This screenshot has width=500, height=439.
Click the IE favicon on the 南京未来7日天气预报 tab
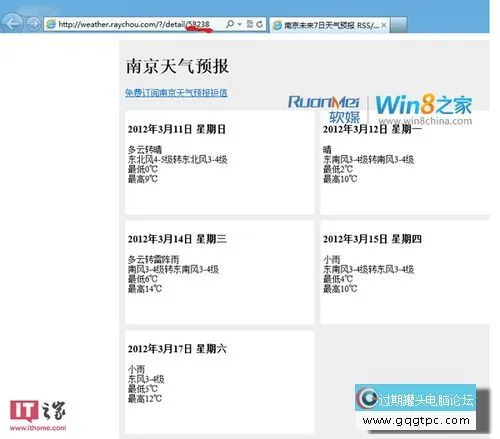(x=277, y=25)
